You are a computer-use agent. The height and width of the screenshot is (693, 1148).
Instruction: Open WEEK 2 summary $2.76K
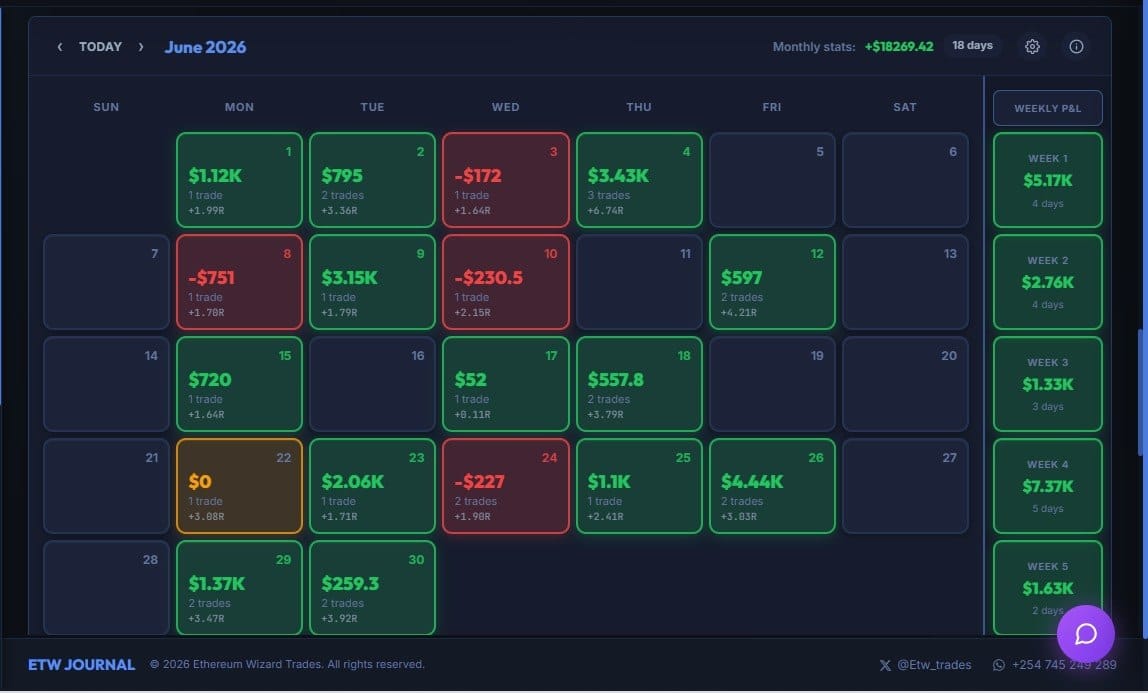coord(1048,282)
